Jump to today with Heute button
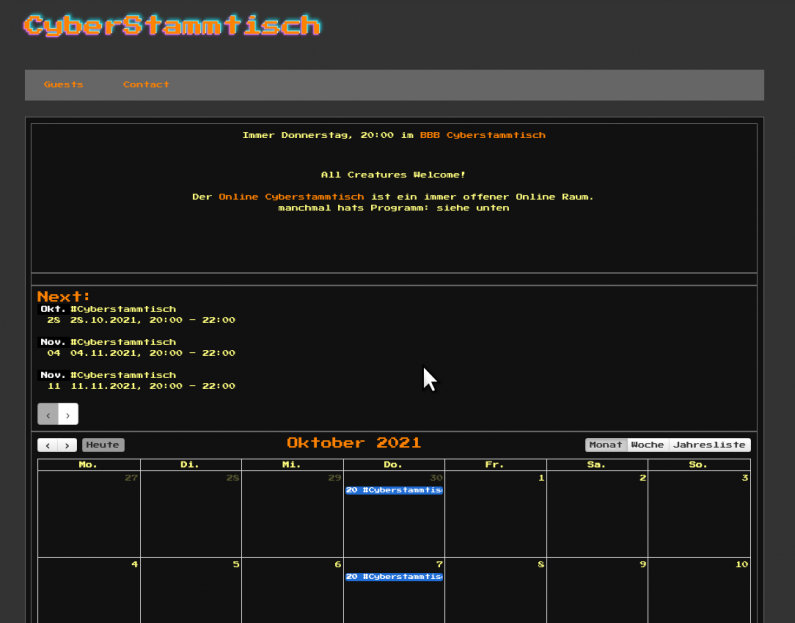Image resolution: width=795 pixels, height=623 pixels. click(x=103, y=445)
